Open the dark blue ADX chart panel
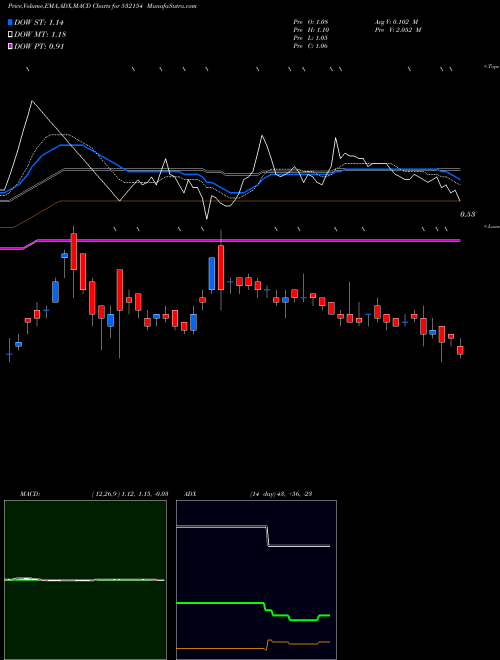This screenshot has width=500, height=660. pos(256,580)
